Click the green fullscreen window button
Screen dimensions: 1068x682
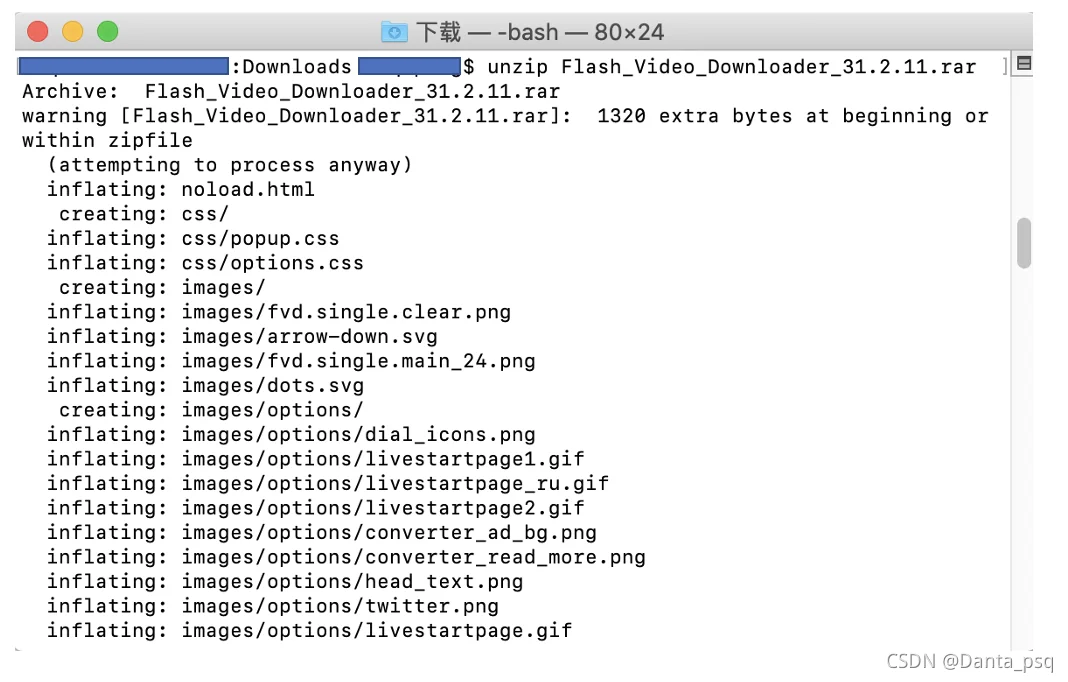click(108, 31)
